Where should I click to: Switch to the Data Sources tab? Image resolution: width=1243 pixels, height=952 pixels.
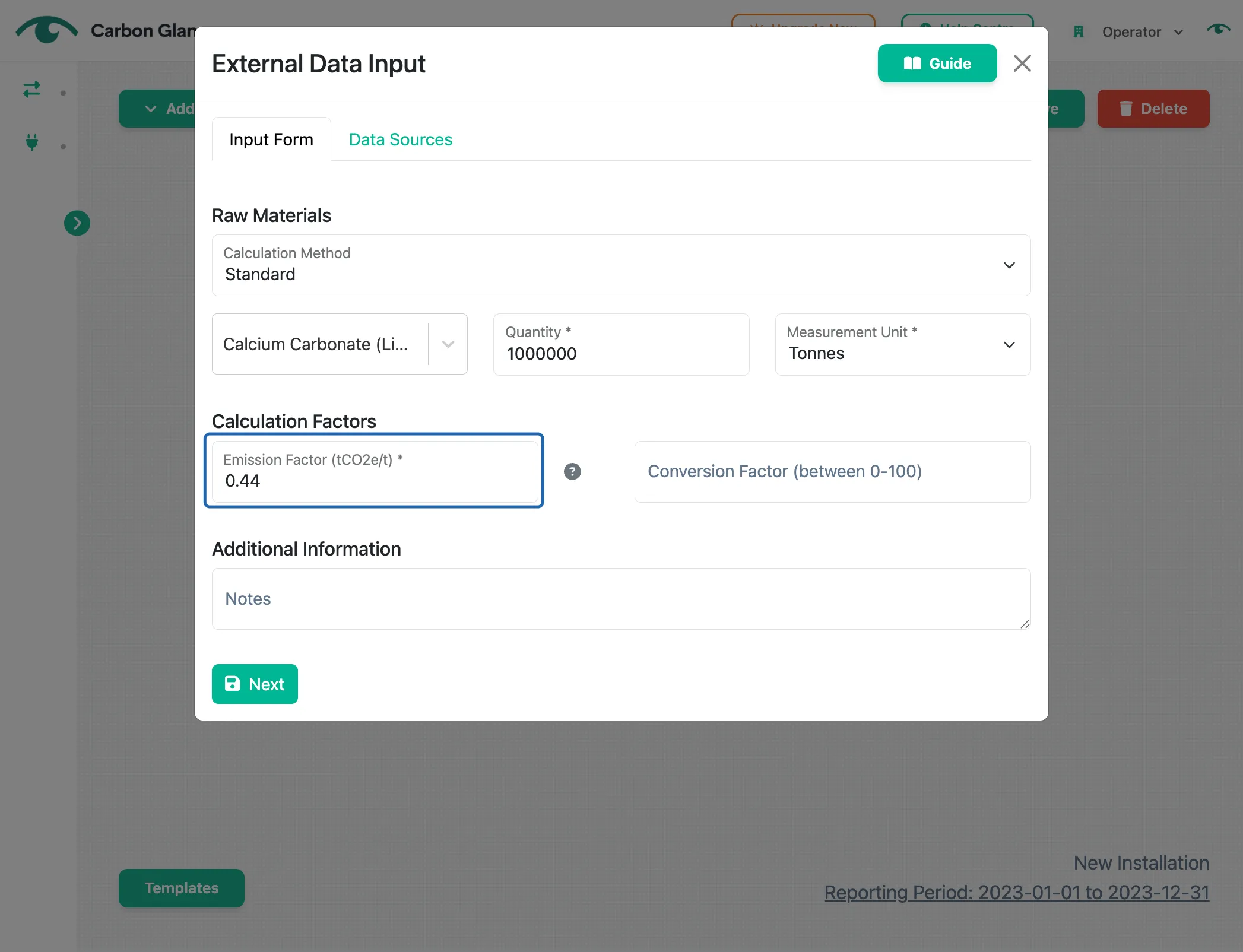(x=400, y=139)
